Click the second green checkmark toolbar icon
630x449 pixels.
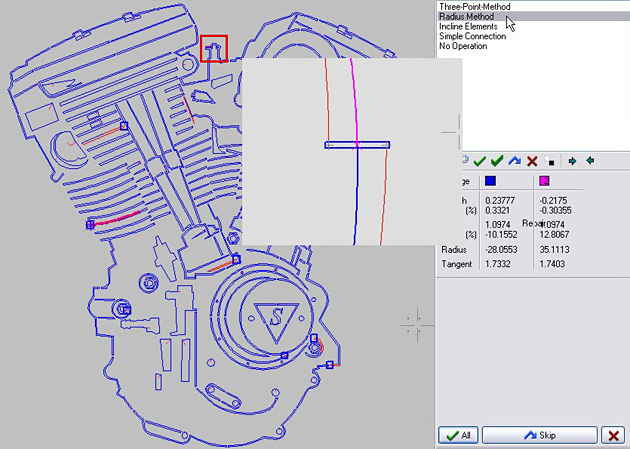tap(497, 161)
